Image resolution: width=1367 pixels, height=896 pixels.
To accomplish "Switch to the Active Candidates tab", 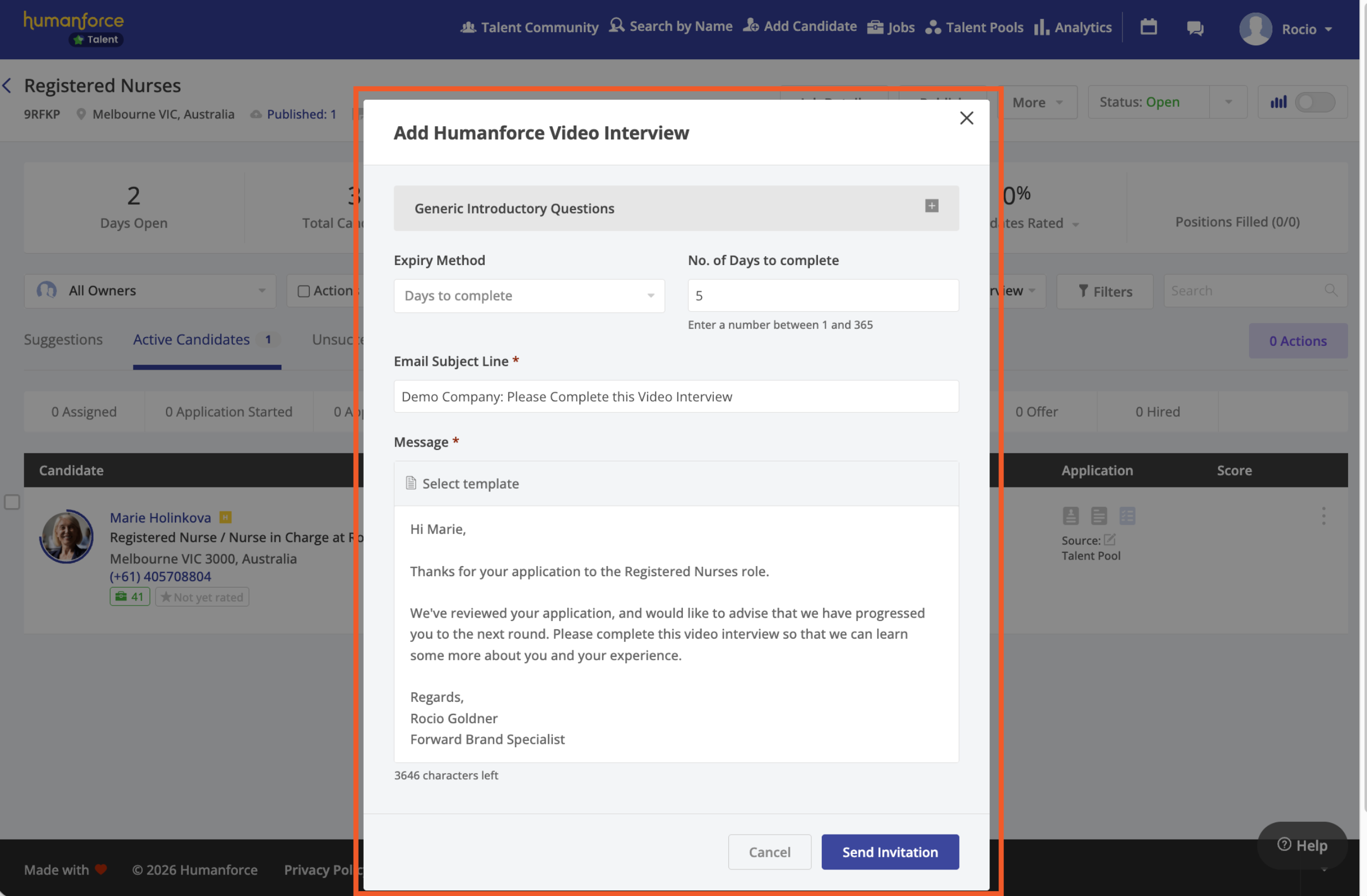I will [207, 339].
